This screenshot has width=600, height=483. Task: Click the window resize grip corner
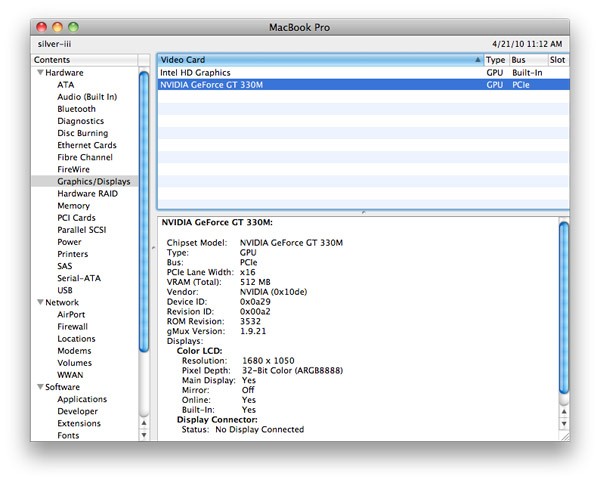coord(565,437)
